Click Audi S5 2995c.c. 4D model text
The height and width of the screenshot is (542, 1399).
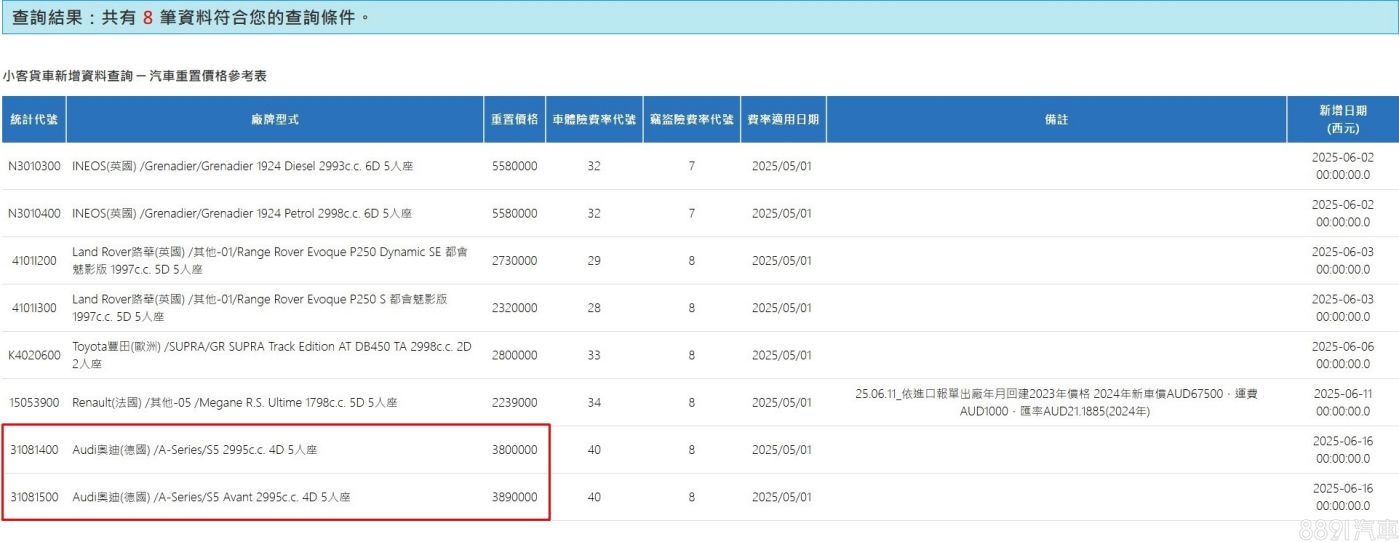click(195, 450)
